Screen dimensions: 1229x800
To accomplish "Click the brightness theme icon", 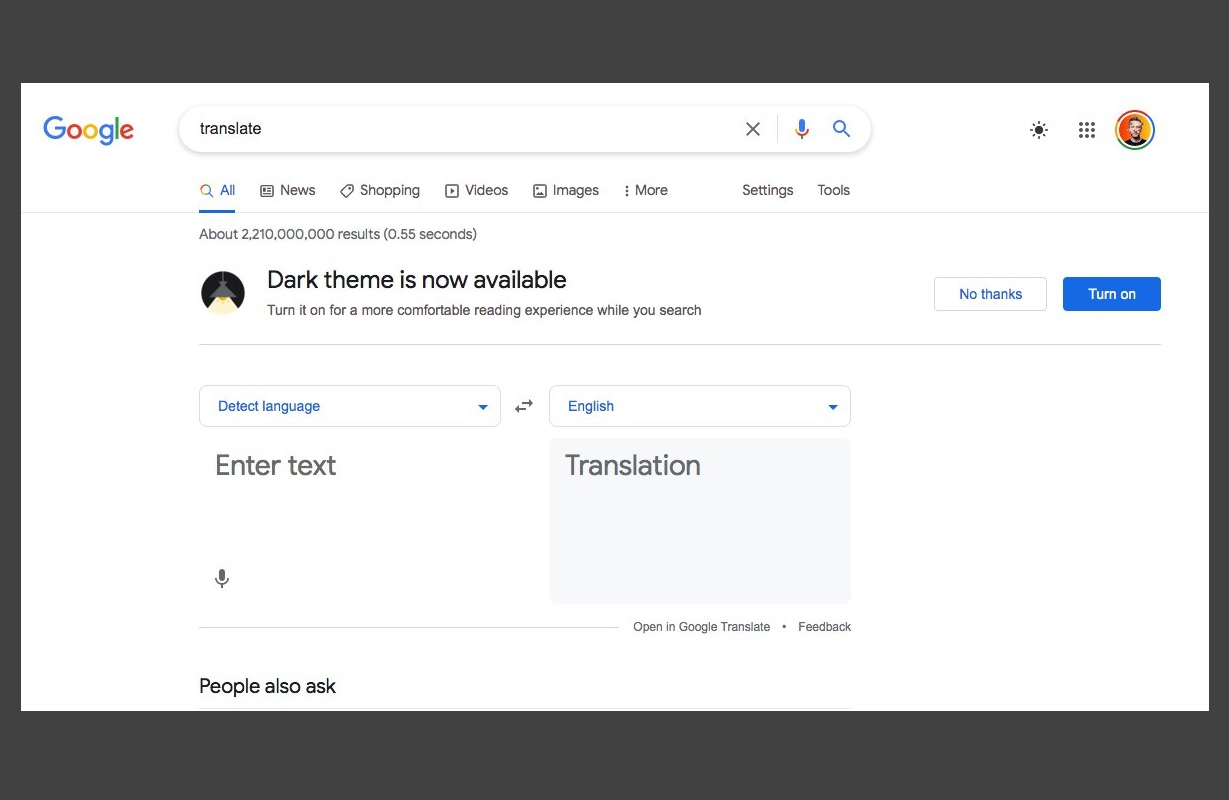I will pos(1039,129).
